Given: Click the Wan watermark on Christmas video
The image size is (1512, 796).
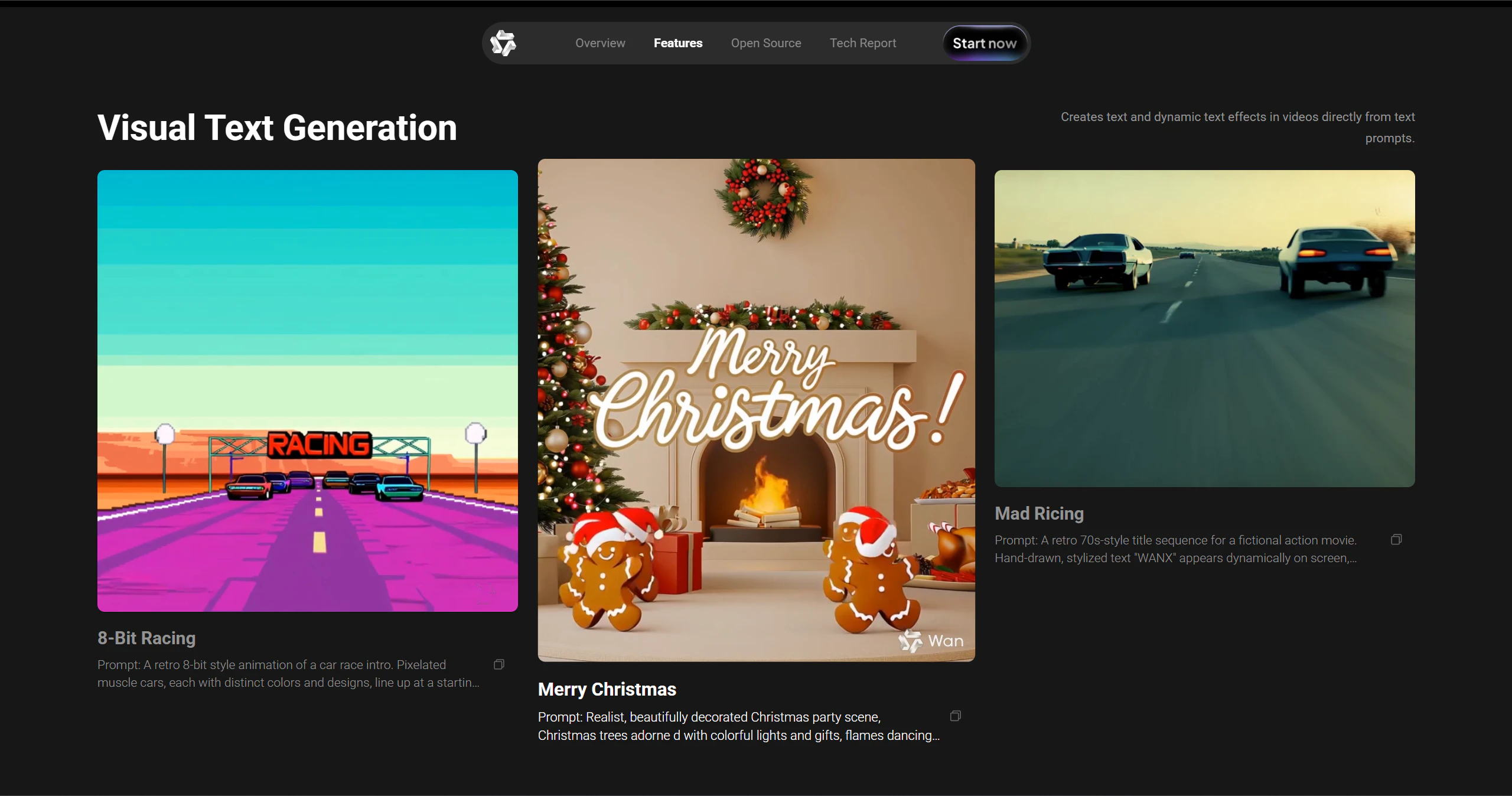Looking at the screenshot, I should (931, 641).
